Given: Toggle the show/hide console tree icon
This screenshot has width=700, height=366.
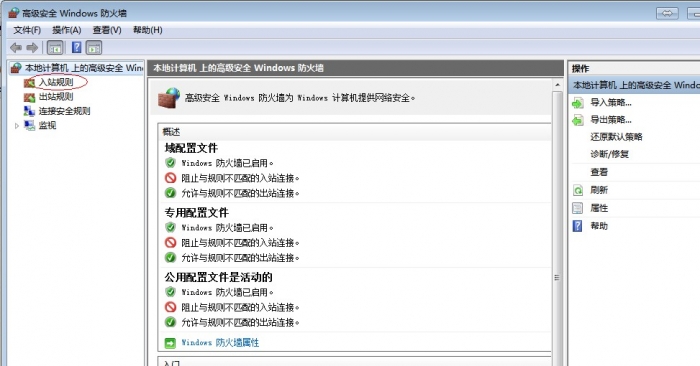Looking at the screenshot, I should tap(55, 47).
